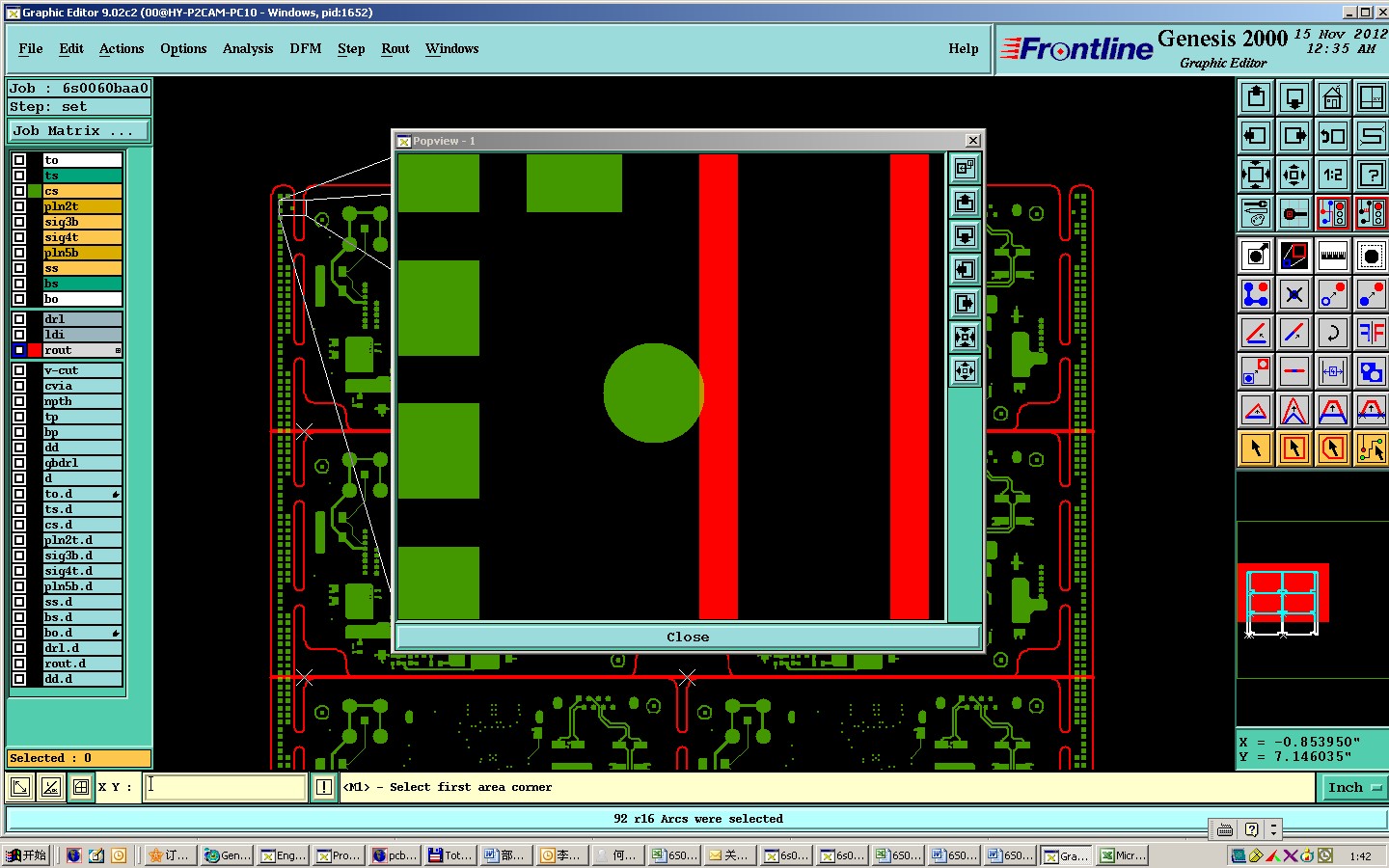Click the pan left arrow icon
Image resolution: width=1389 pixels, height=868 pixels.
1256,136
